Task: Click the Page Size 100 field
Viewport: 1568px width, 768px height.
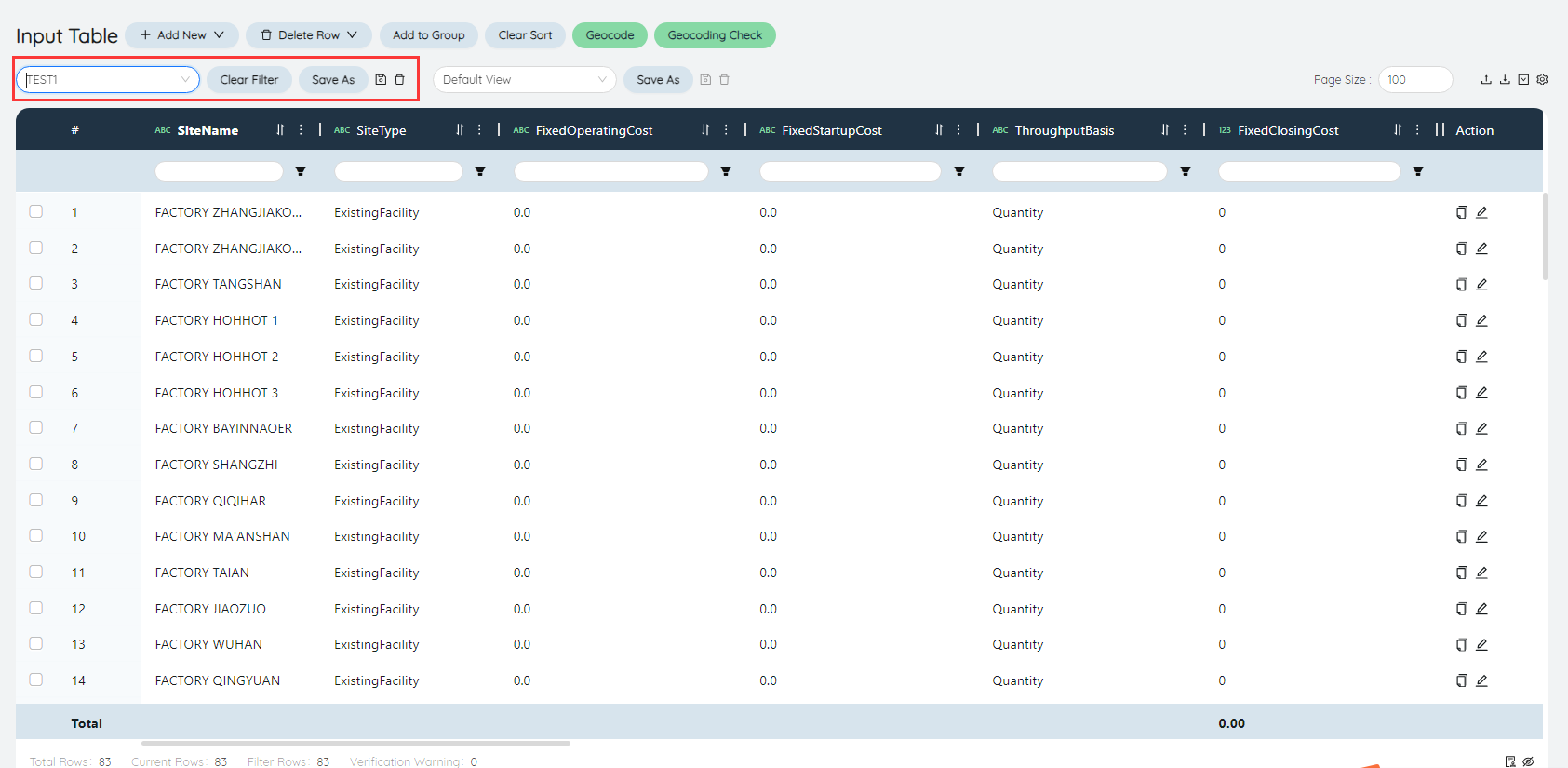Action: (1415, 80)
